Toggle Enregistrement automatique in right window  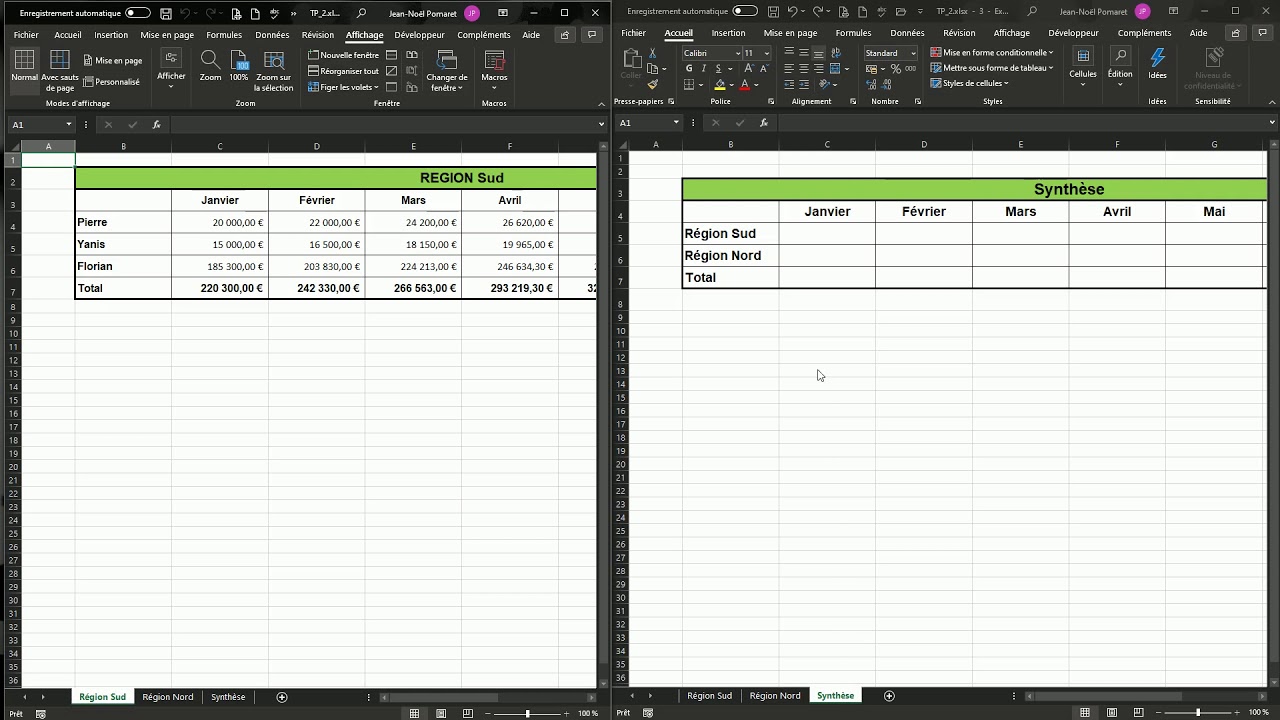point(745,11)
